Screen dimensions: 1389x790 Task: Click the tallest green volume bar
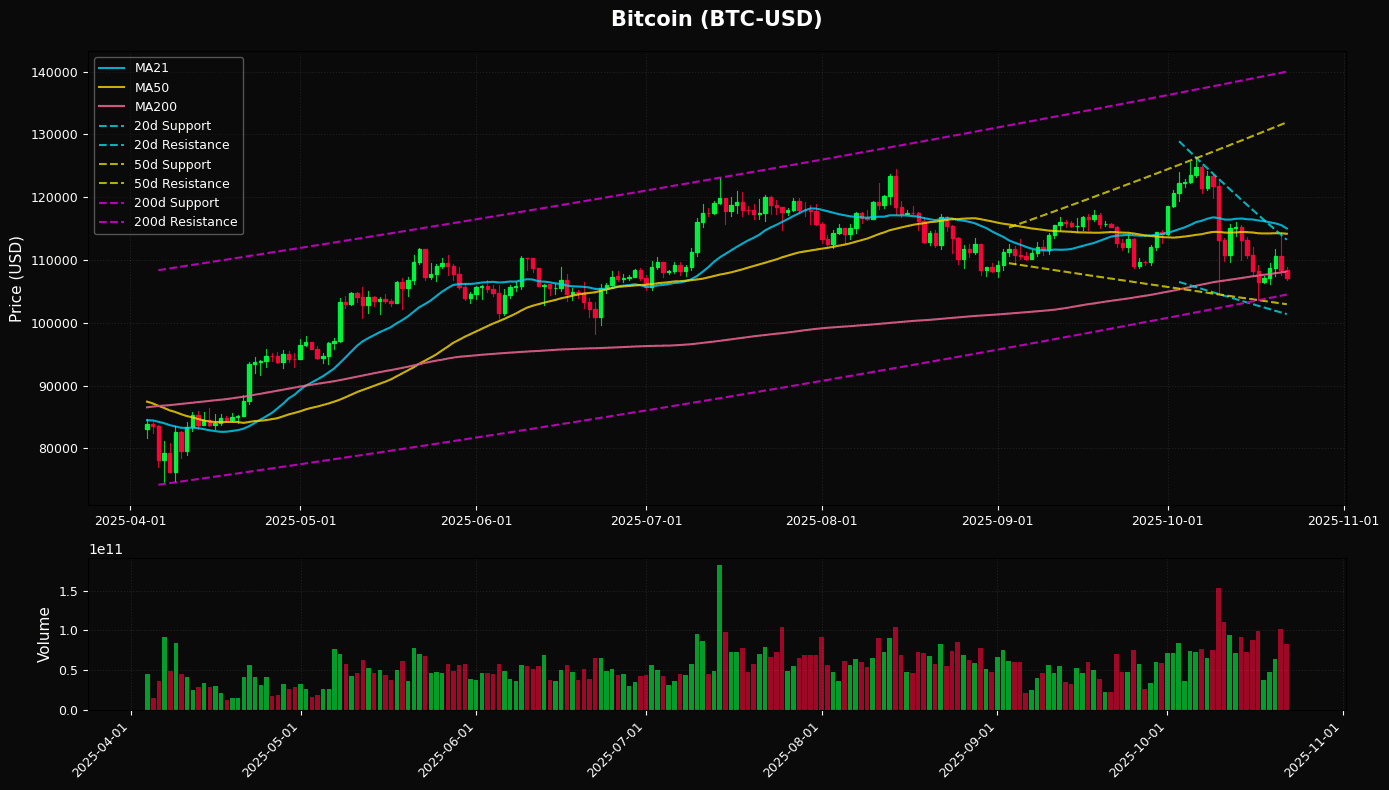tap(719, 637)
